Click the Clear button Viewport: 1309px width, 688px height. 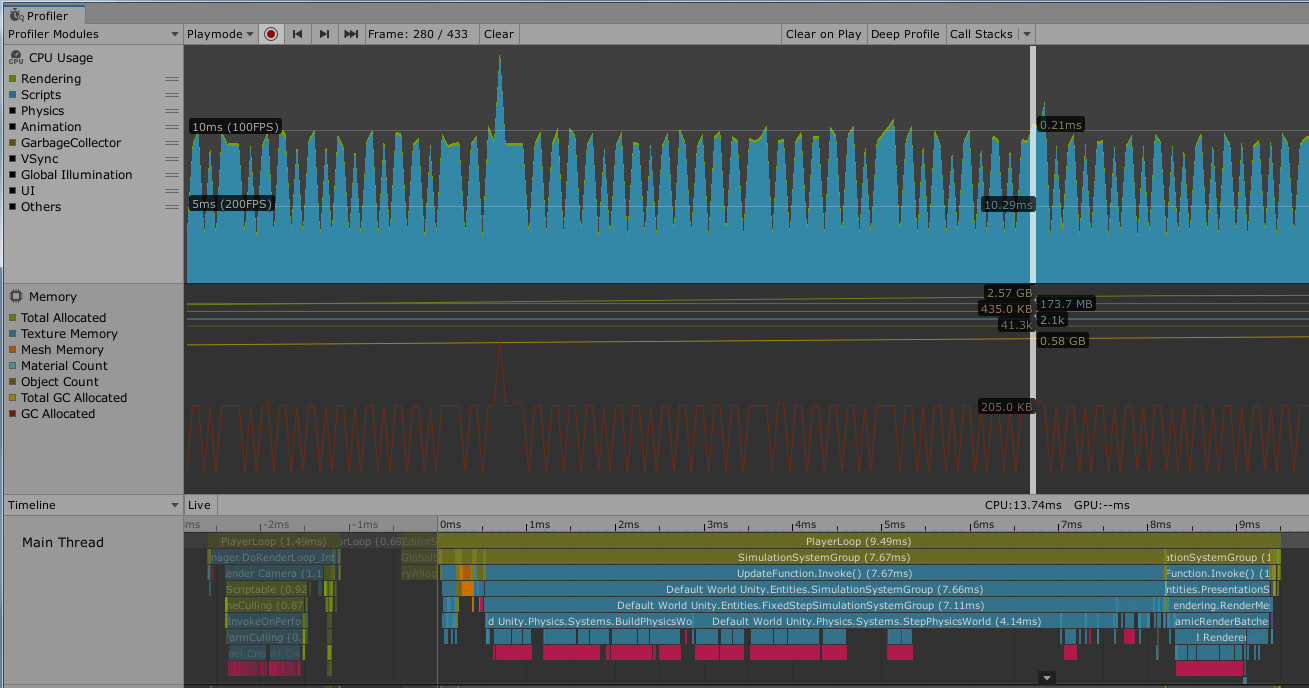point(499,34)
